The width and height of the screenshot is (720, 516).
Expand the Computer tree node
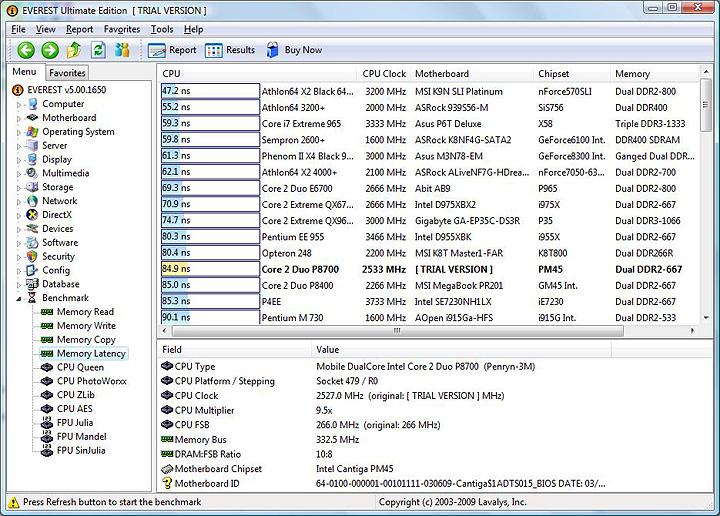(x=19, y=105)
